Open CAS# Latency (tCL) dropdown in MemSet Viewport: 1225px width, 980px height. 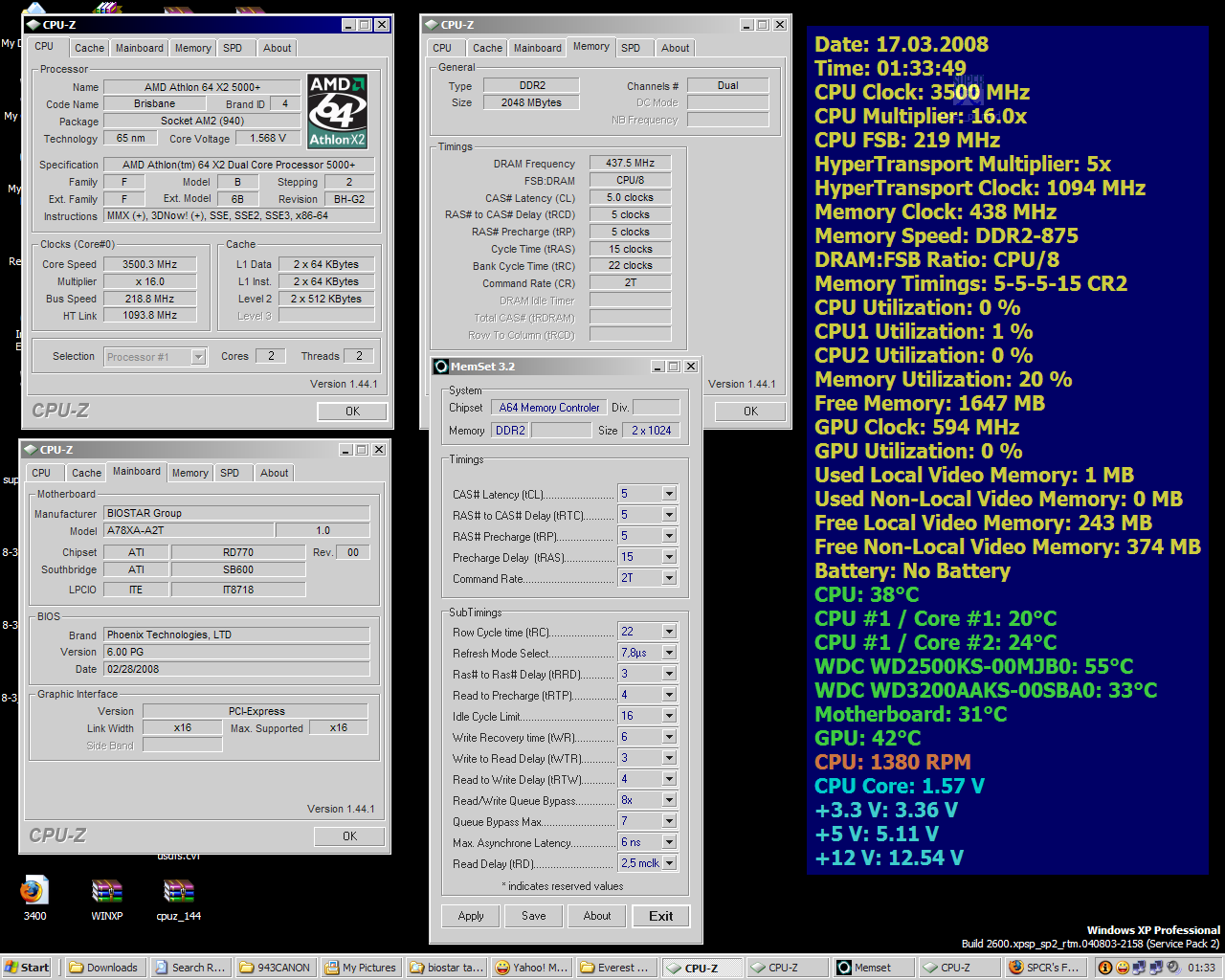pos(669,494)
